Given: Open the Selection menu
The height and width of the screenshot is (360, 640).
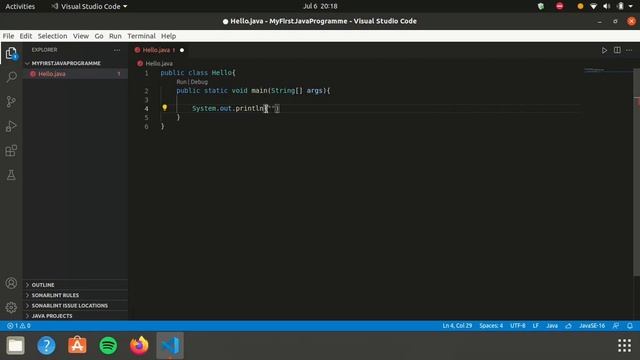Looking at the screenshot, I should [x=52, y=36].
